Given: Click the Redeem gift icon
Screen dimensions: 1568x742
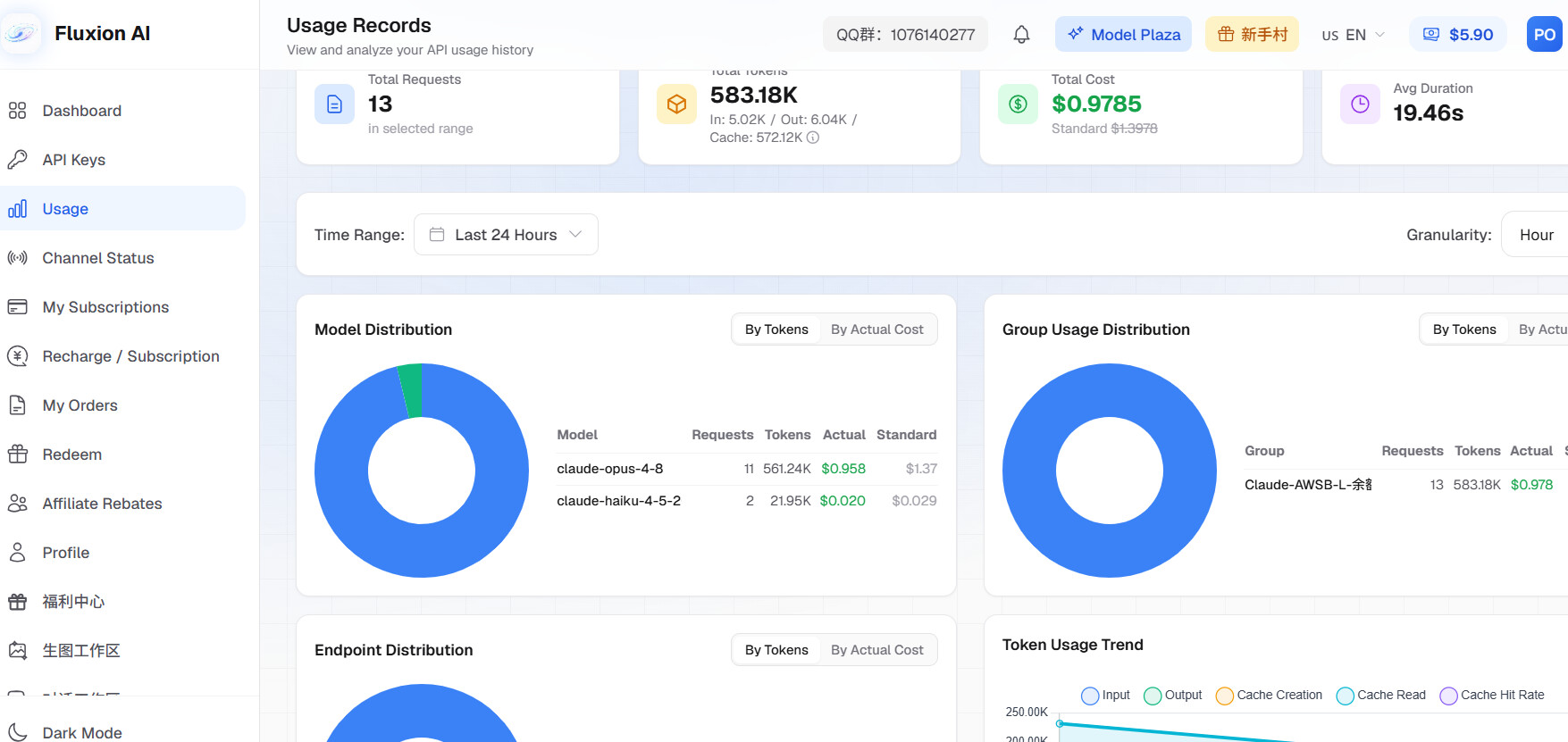Looking at the screenshot, I should (17, 454).
